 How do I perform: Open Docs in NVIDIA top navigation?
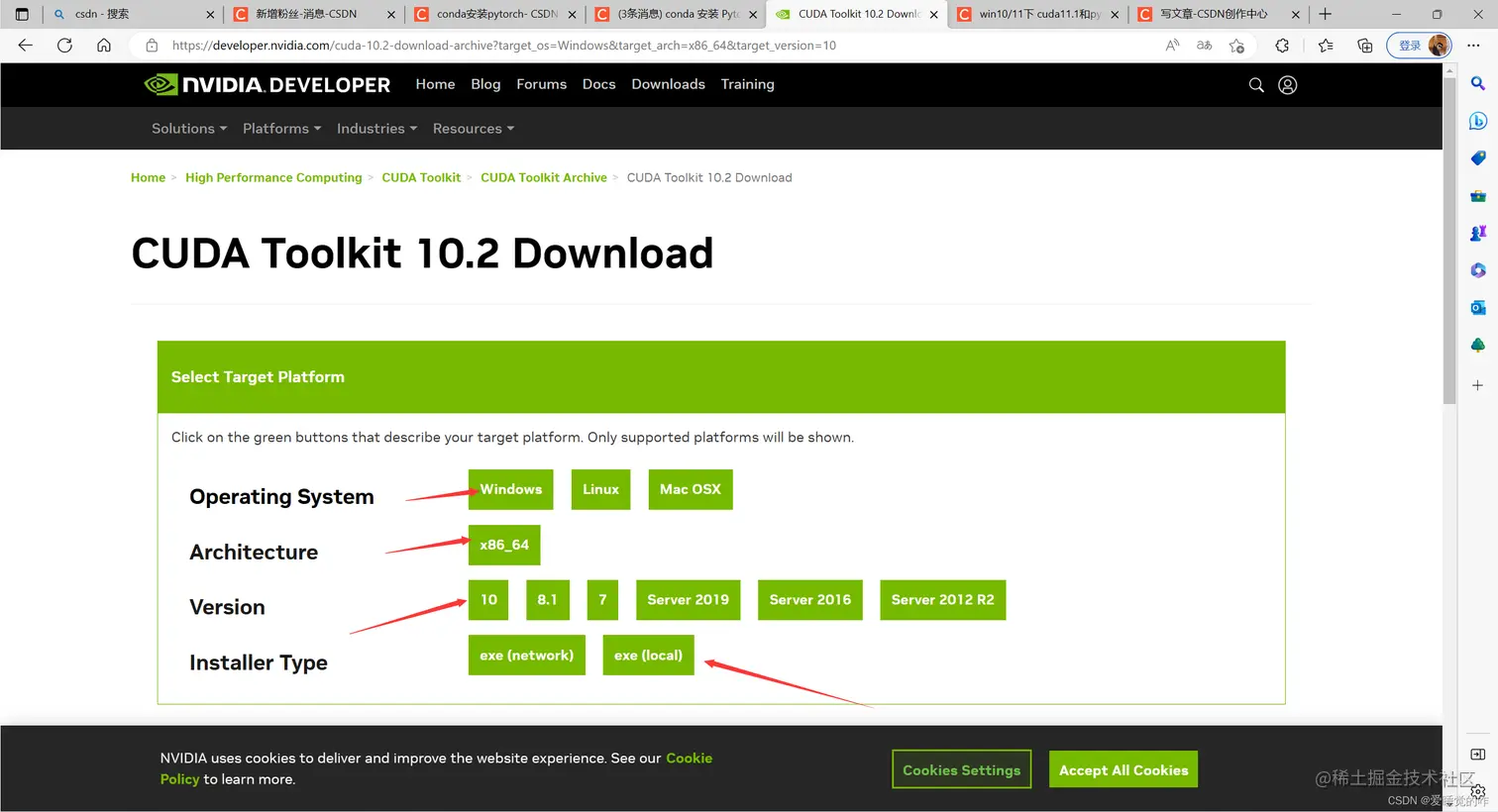598,85
